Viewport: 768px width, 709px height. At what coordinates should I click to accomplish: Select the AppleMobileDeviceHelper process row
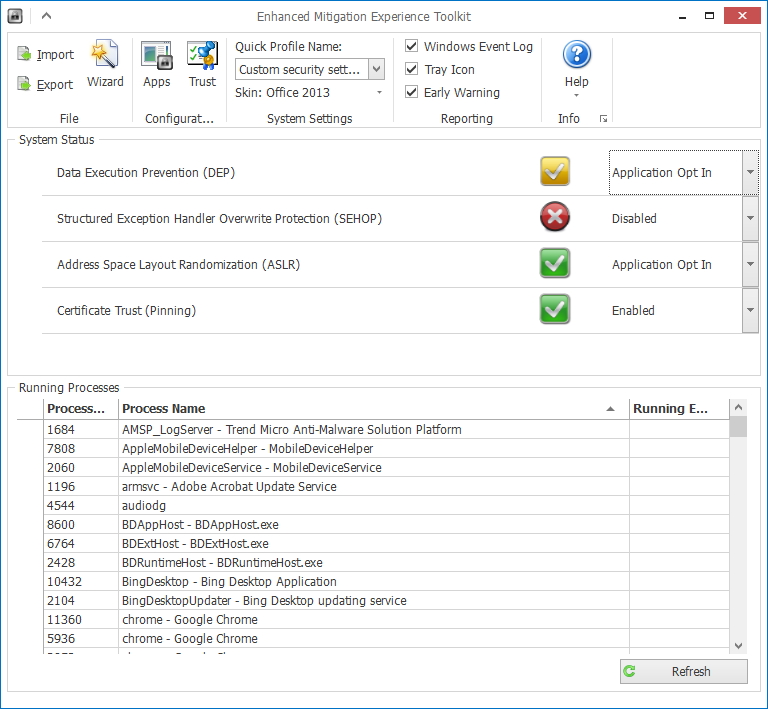[386, 449]
